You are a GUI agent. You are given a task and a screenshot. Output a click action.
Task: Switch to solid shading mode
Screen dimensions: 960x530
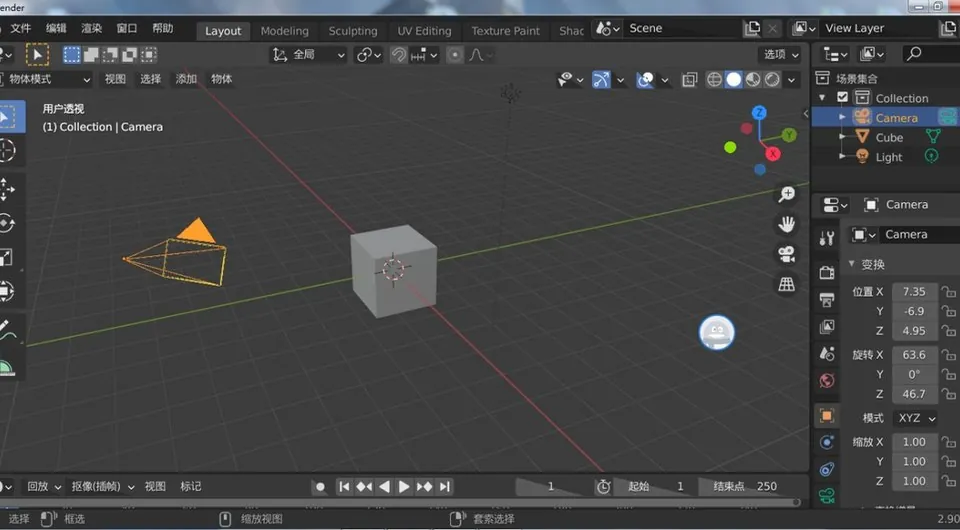(733, 80)
